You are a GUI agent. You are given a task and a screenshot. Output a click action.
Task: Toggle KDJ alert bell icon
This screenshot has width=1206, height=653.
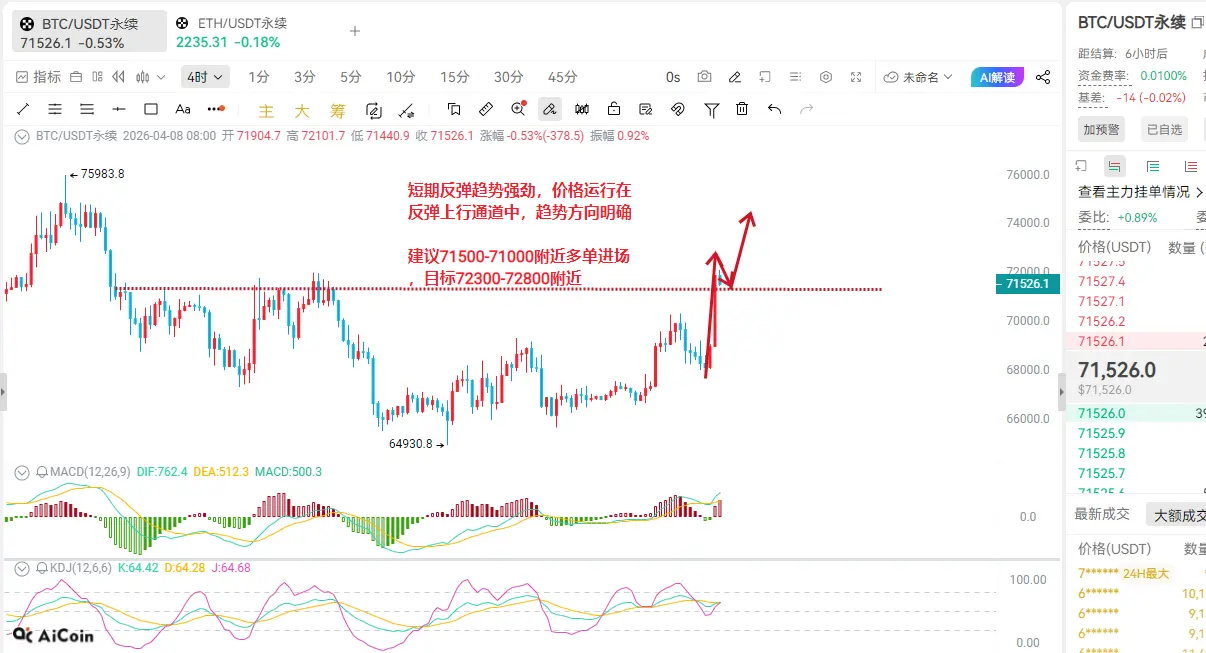tap(42, 567)
